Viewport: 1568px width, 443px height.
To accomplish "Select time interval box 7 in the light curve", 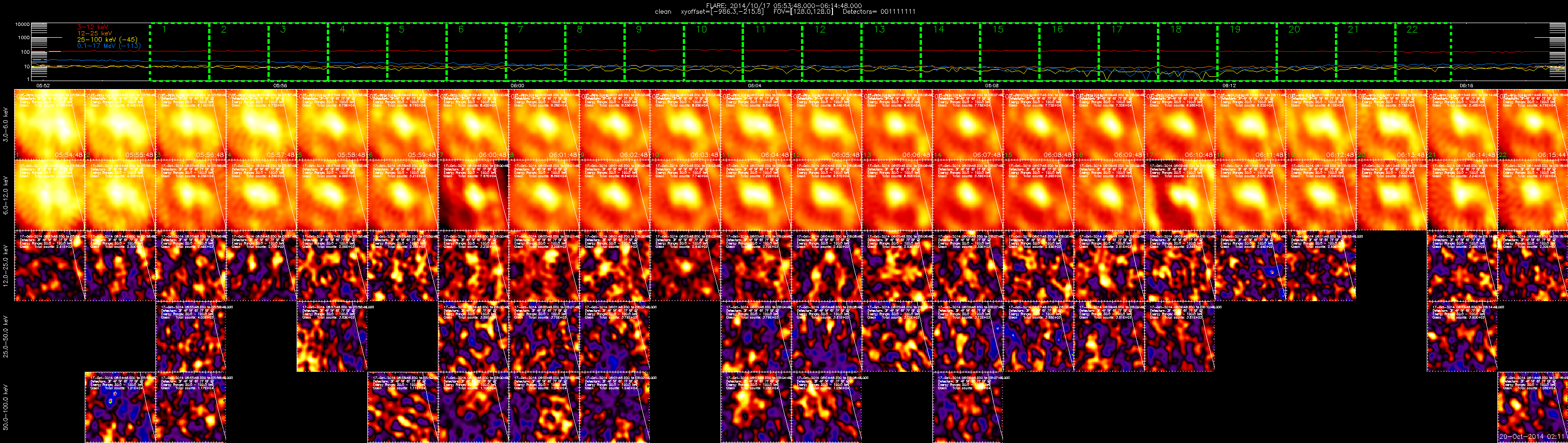I will coord(536,52).
